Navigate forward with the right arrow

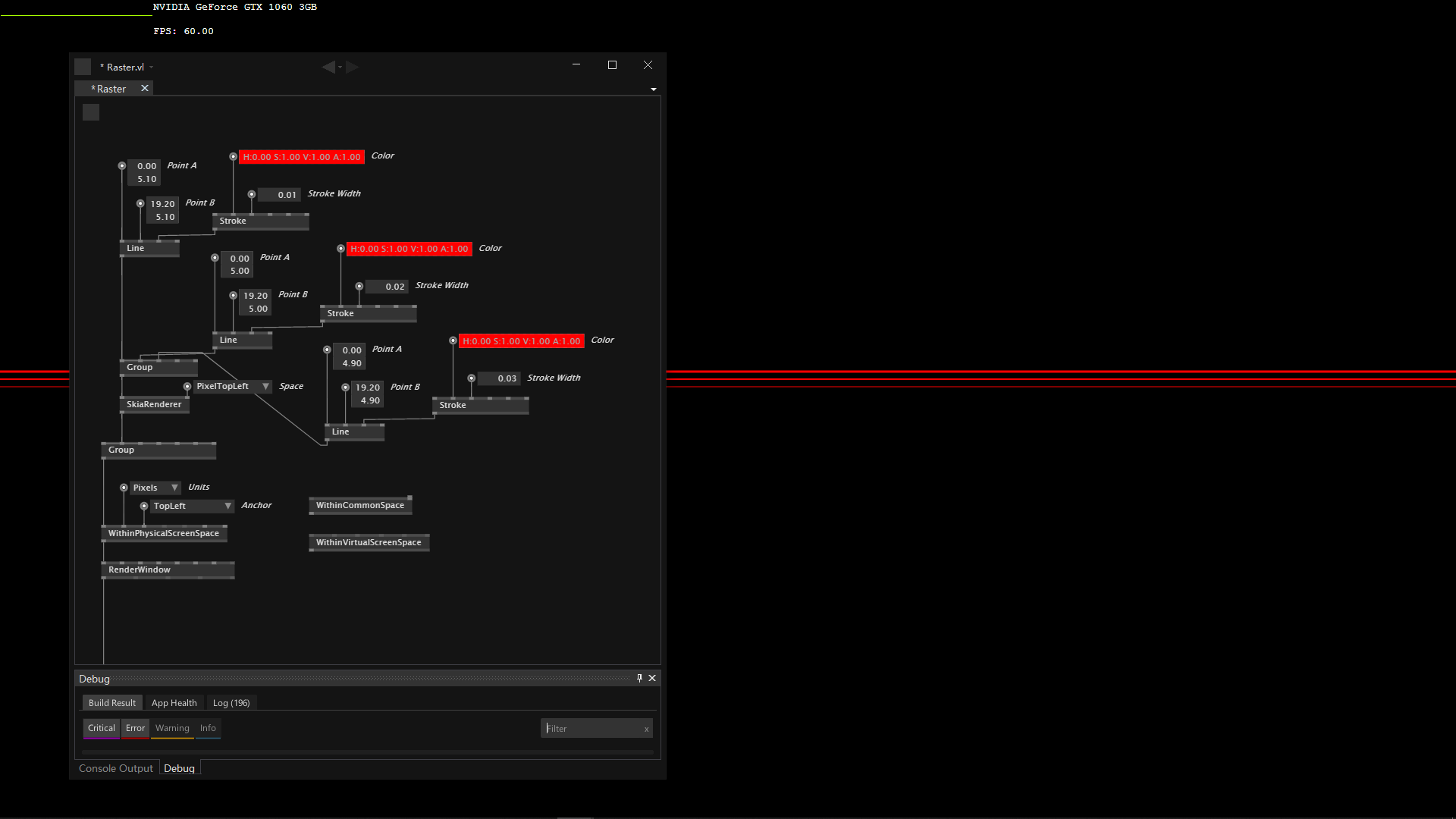point(353,67)
